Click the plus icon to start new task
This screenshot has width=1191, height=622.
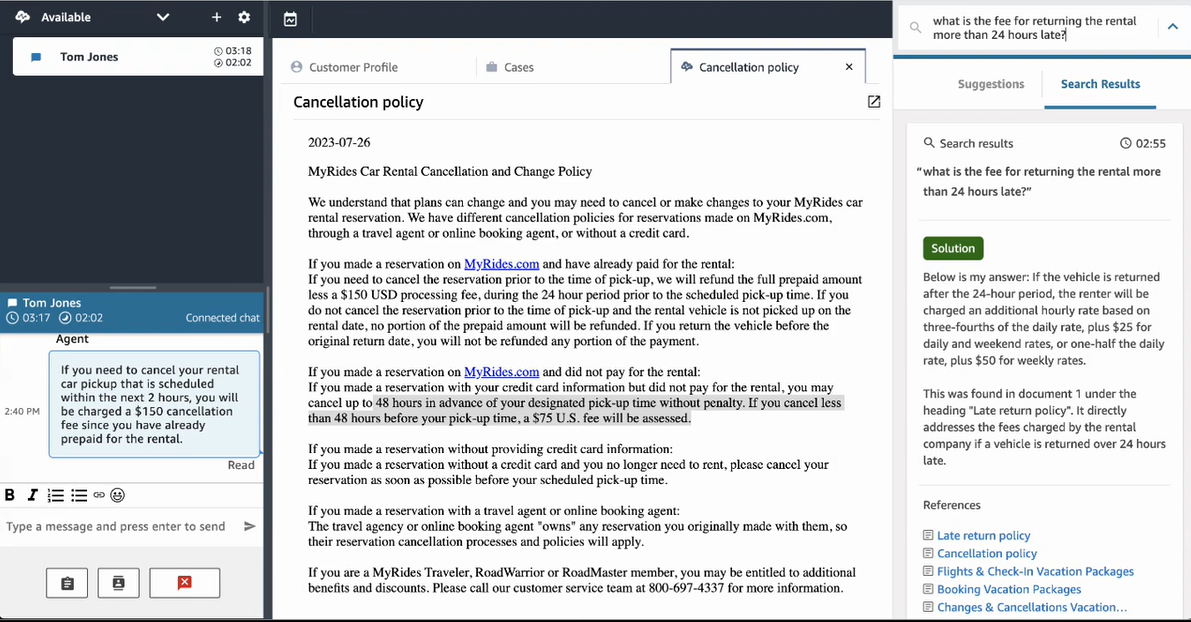(217, 17)
